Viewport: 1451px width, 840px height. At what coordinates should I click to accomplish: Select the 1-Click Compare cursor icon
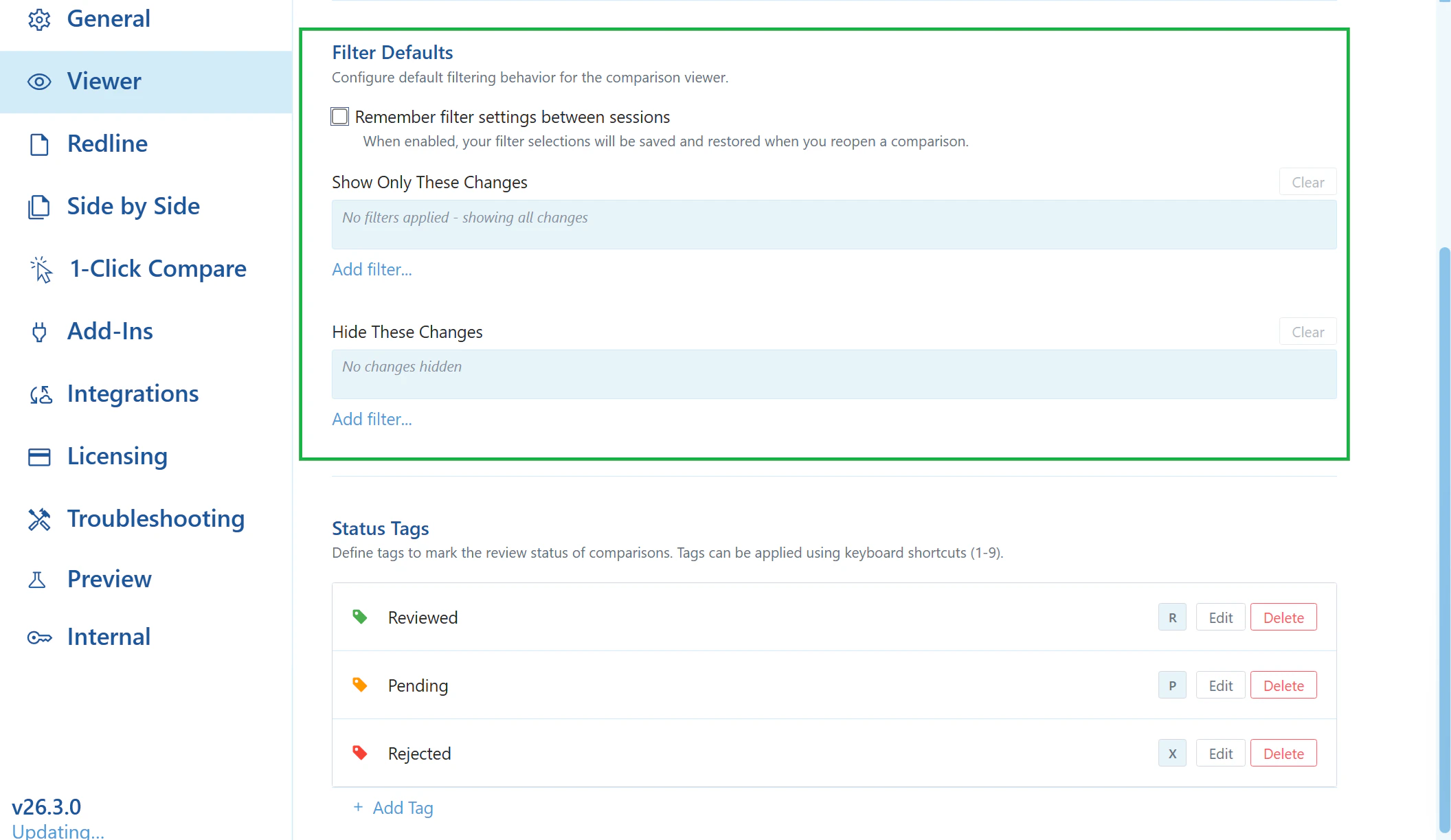point(39,269)
